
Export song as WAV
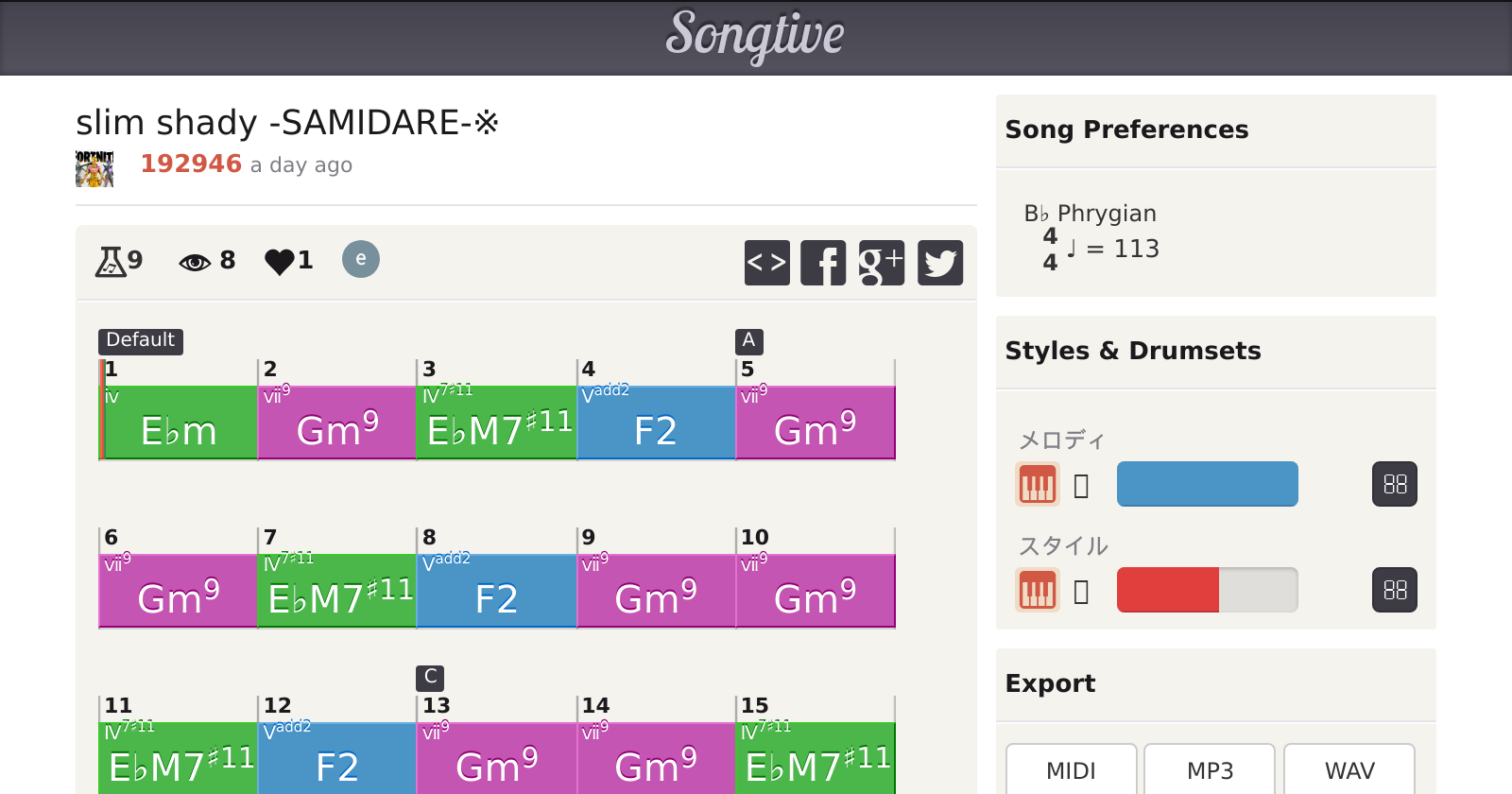click(1349, 770)
